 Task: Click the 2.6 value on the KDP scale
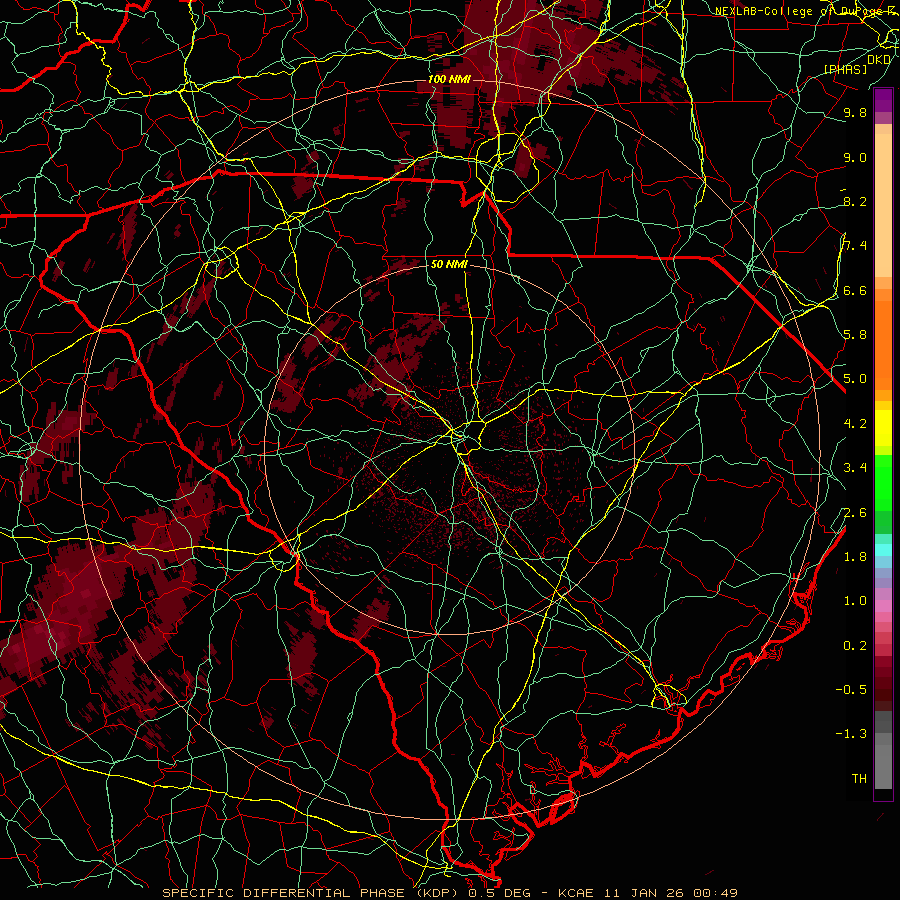click(855, 513)
